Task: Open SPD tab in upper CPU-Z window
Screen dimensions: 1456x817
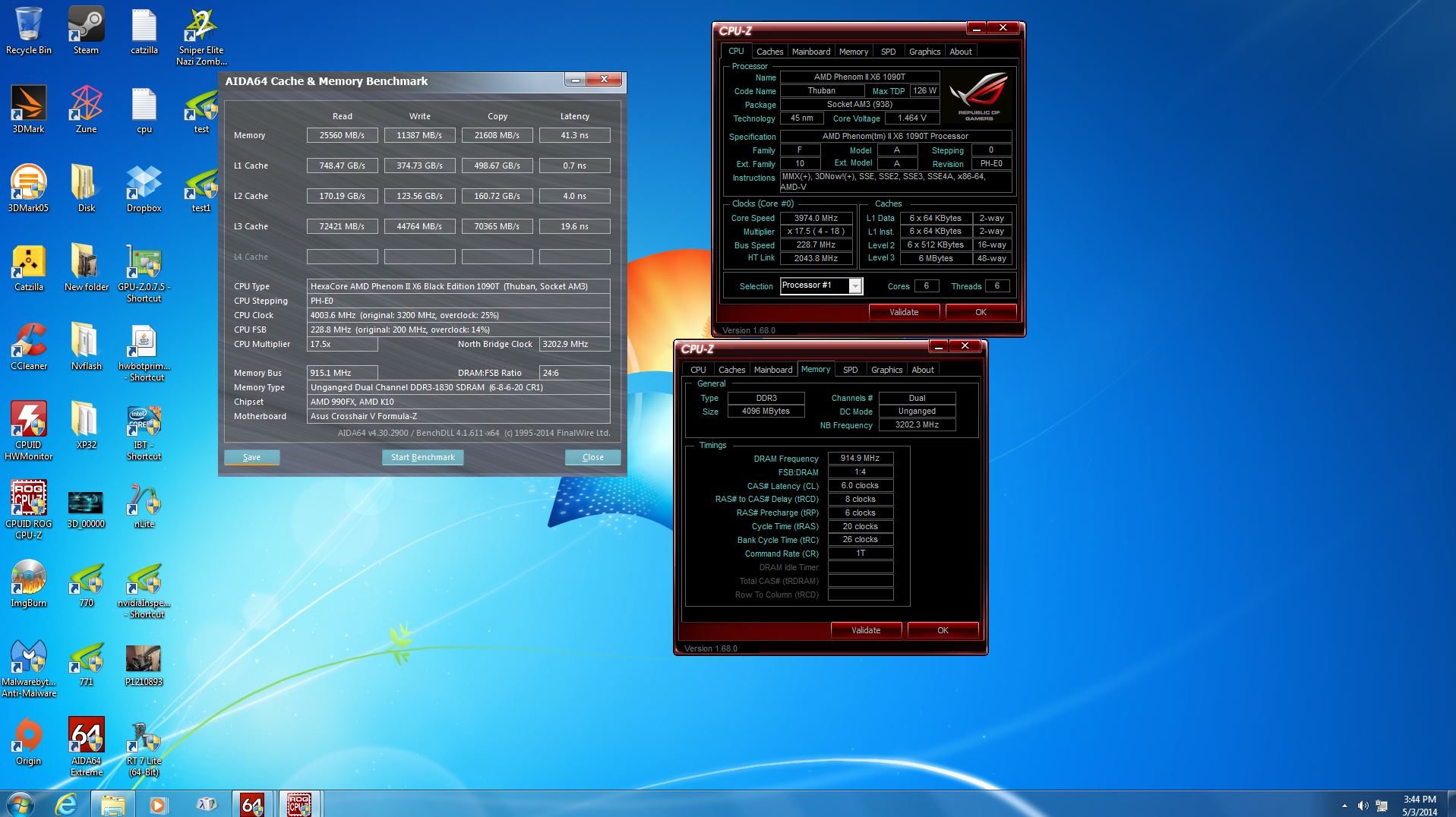Action: 888,52
